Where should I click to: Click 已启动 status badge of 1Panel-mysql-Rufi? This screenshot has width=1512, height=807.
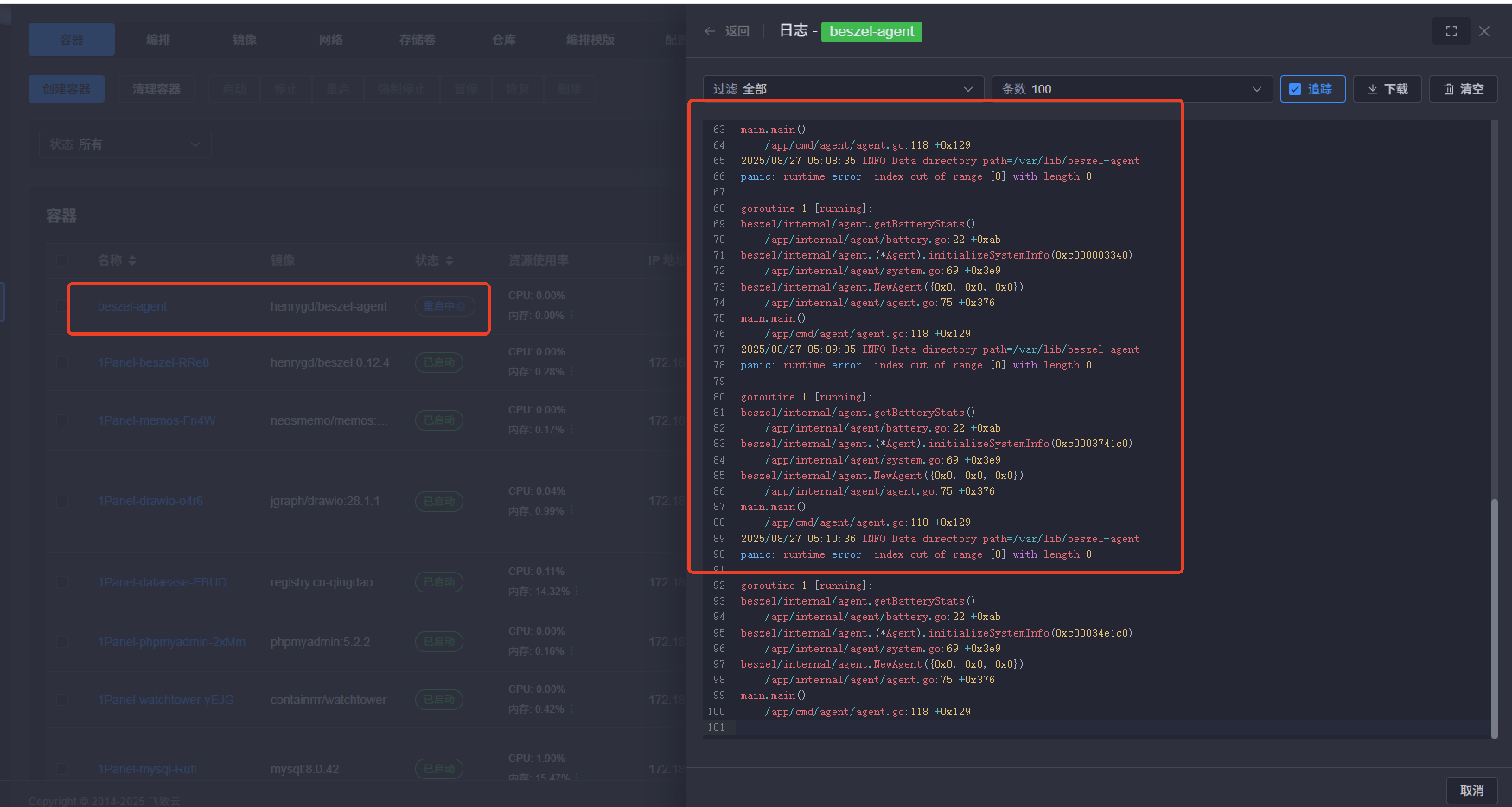439,769
